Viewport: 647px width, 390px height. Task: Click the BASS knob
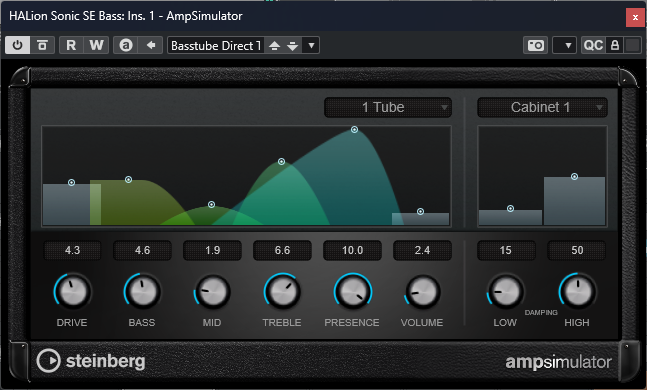click(x=142, y=291)
